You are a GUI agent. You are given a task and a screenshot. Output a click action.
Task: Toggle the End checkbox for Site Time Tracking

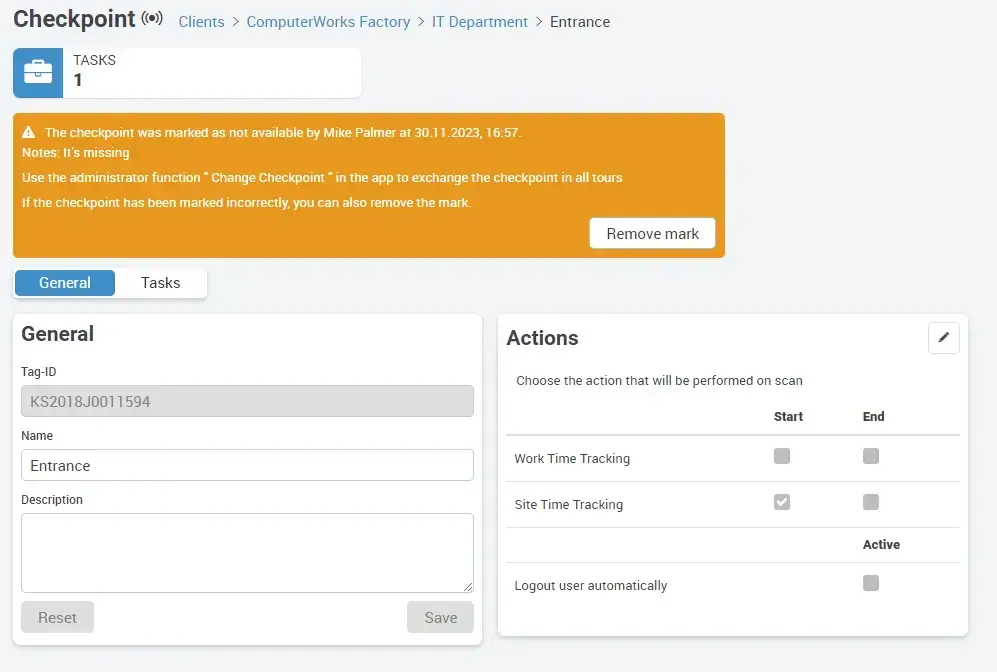870,501
